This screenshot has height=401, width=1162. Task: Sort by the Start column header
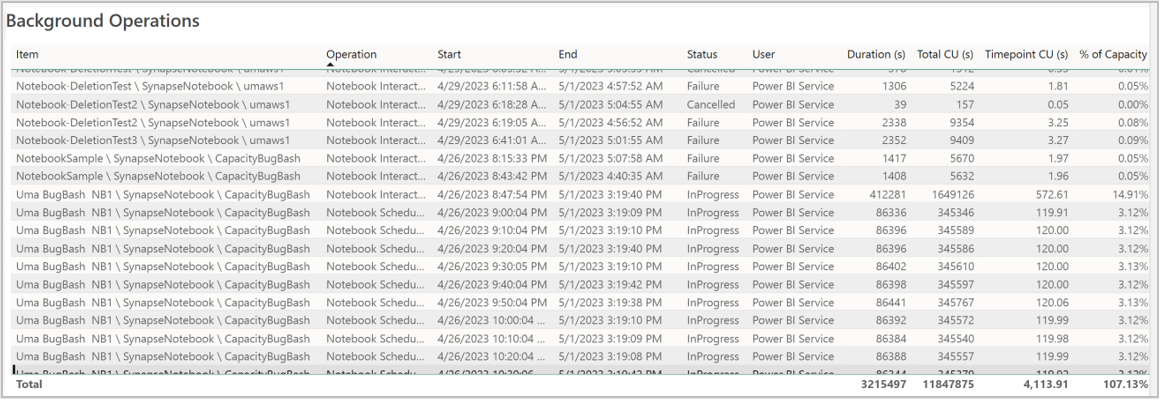(x=449, y=54)
